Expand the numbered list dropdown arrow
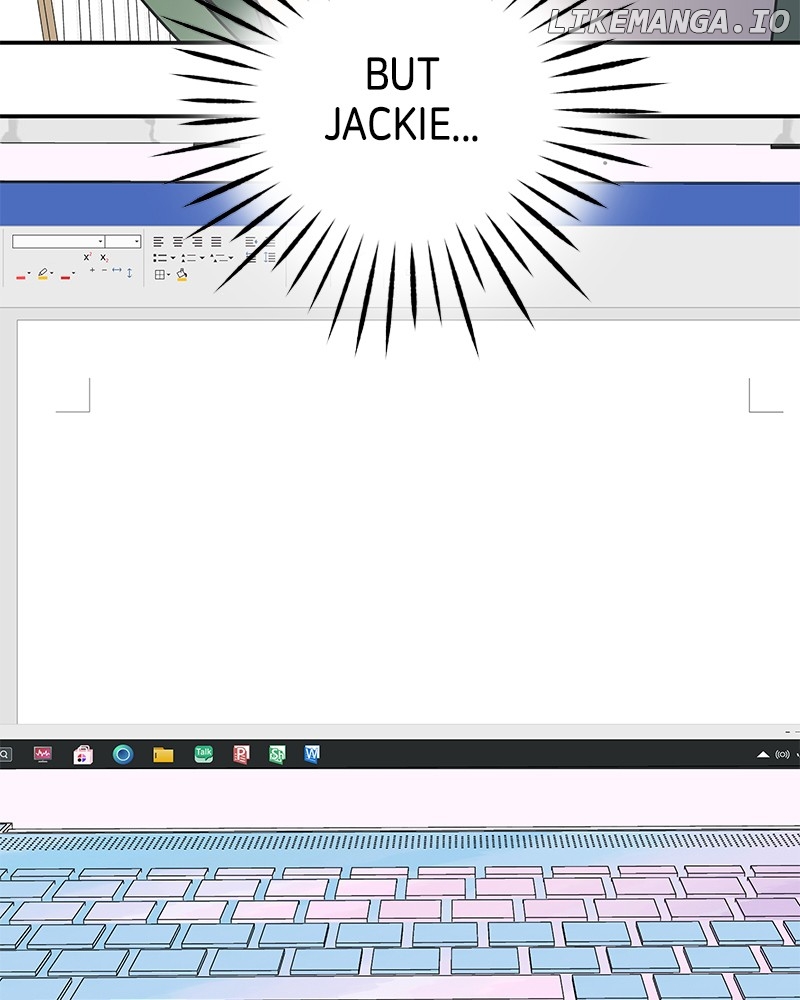Viewport: 800px width, 1000px height. click(x=201, y=258)
